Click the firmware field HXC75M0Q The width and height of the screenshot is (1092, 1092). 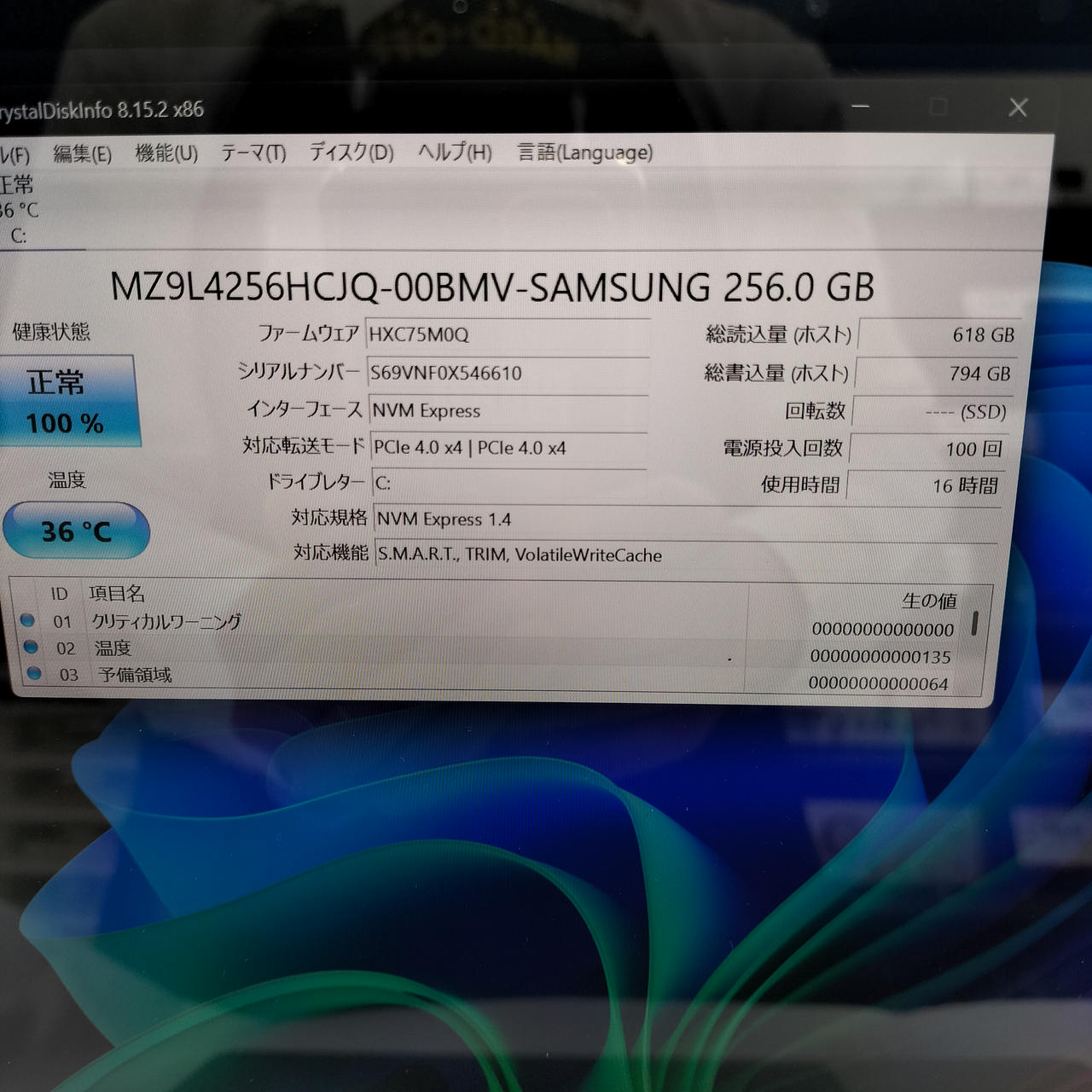pos(508,334)
